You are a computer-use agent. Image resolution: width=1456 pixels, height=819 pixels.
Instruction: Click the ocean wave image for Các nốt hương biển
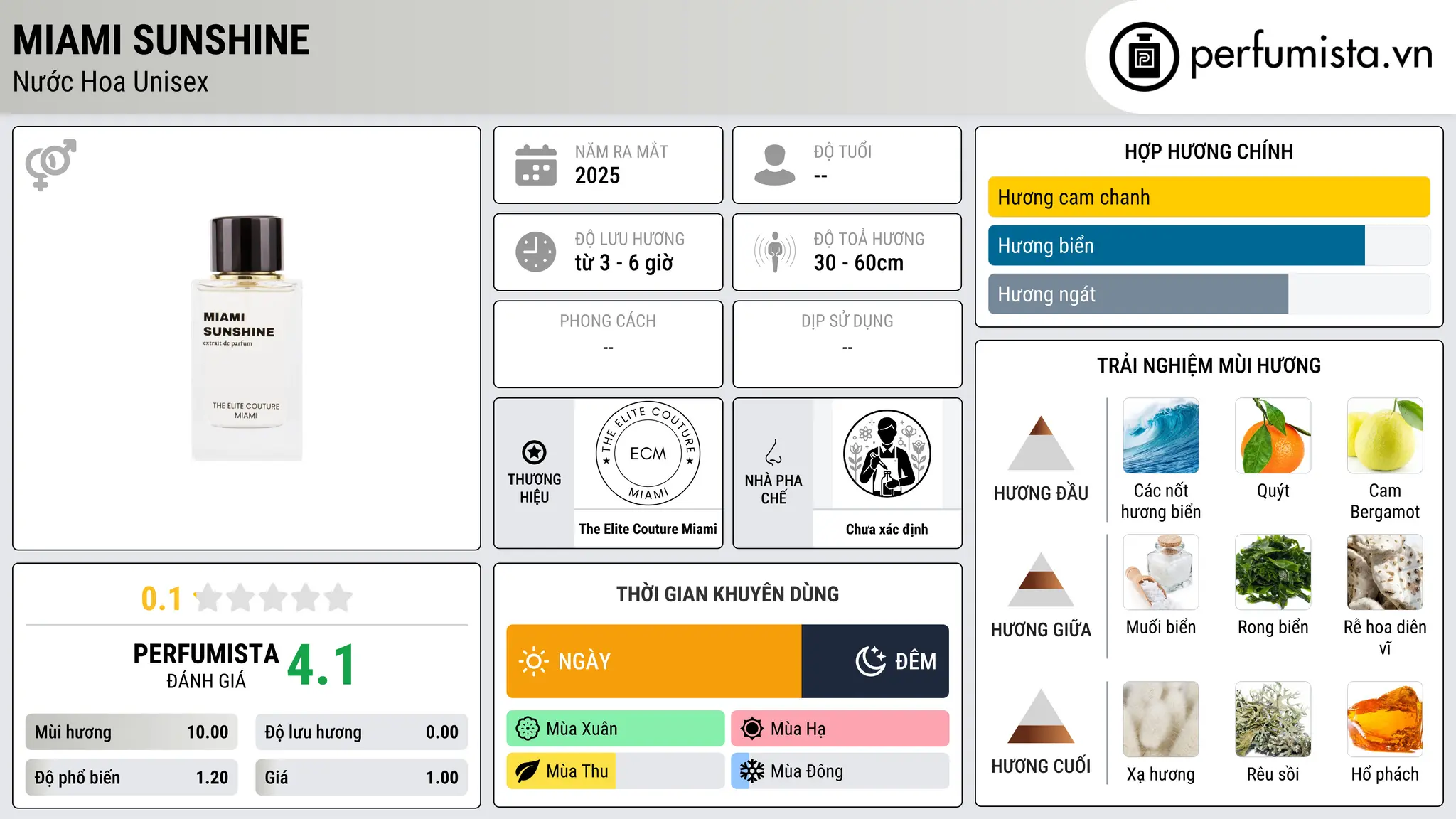(x=1161, y=436)
